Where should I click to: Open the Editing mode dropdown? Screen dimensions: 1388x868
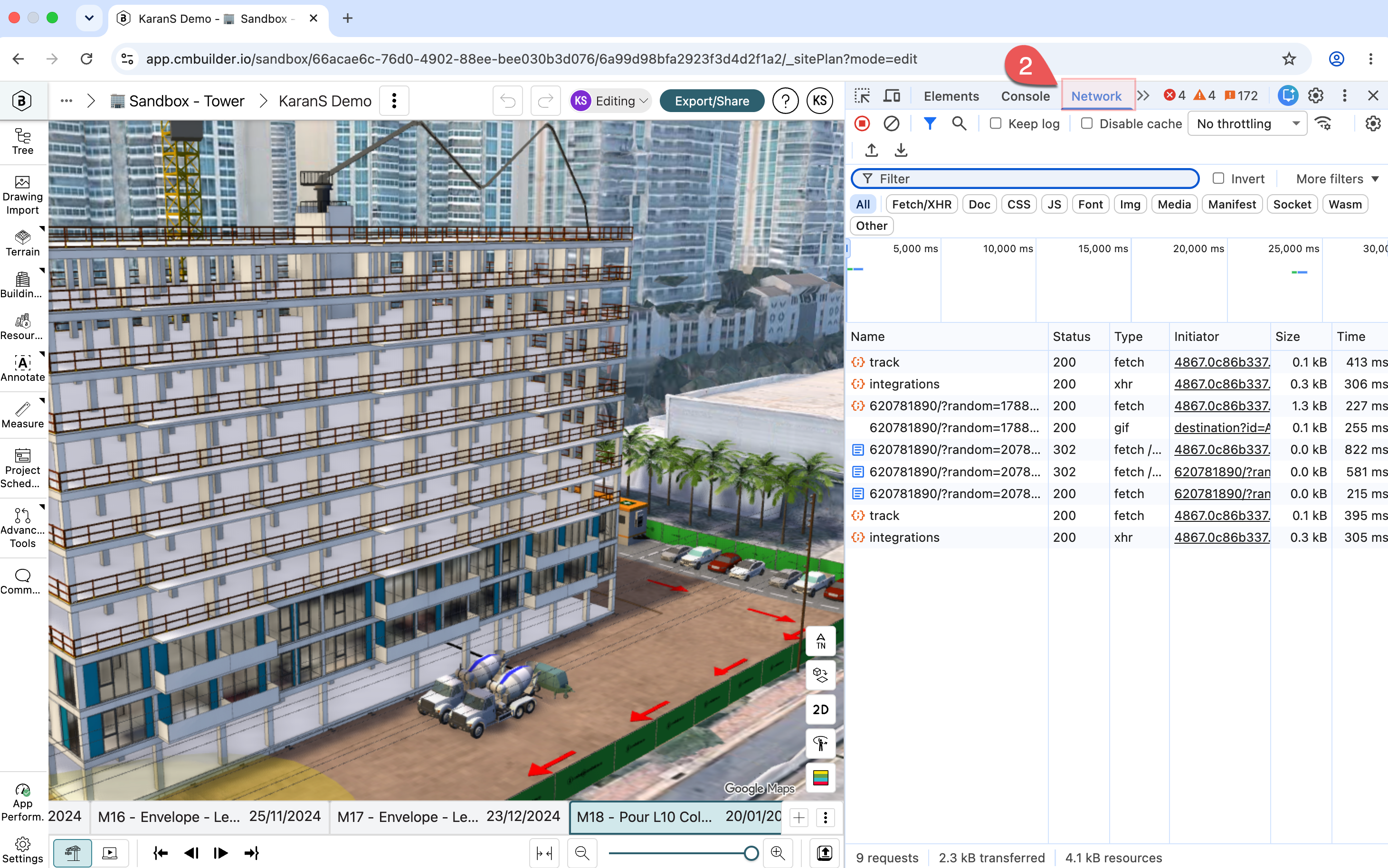pyautogui.click(x=611, y=101)
